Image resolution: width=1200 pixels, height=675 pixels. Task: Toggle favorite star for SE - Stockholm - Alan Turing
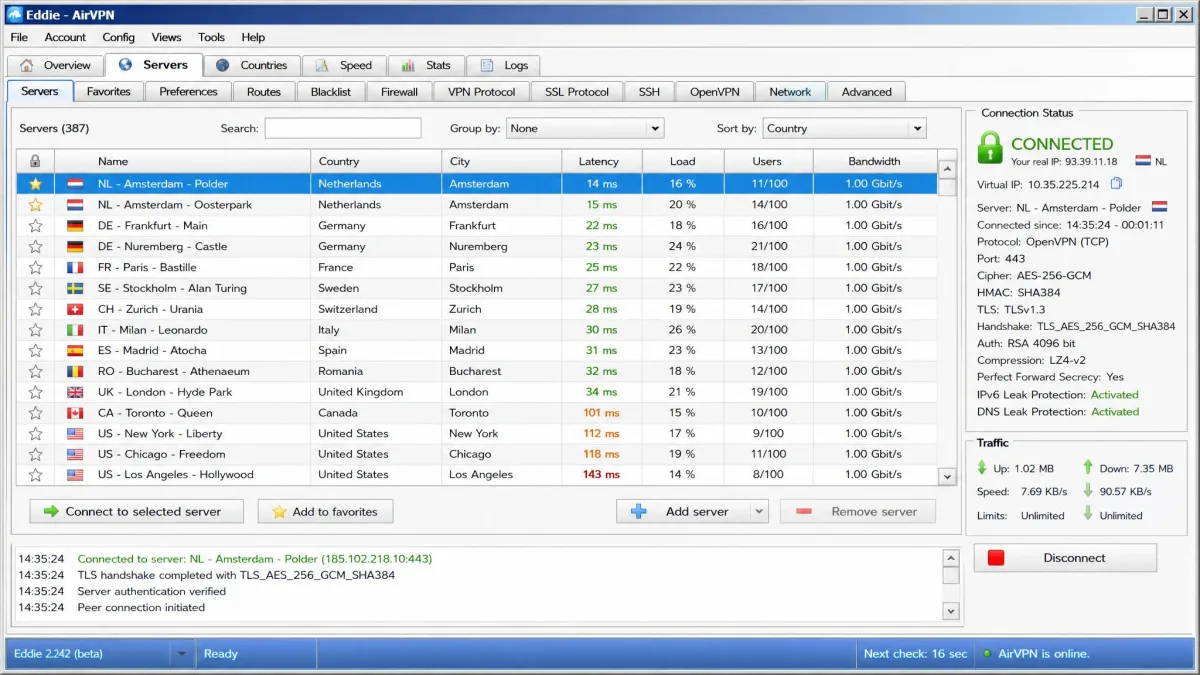[x=35, y=288]
